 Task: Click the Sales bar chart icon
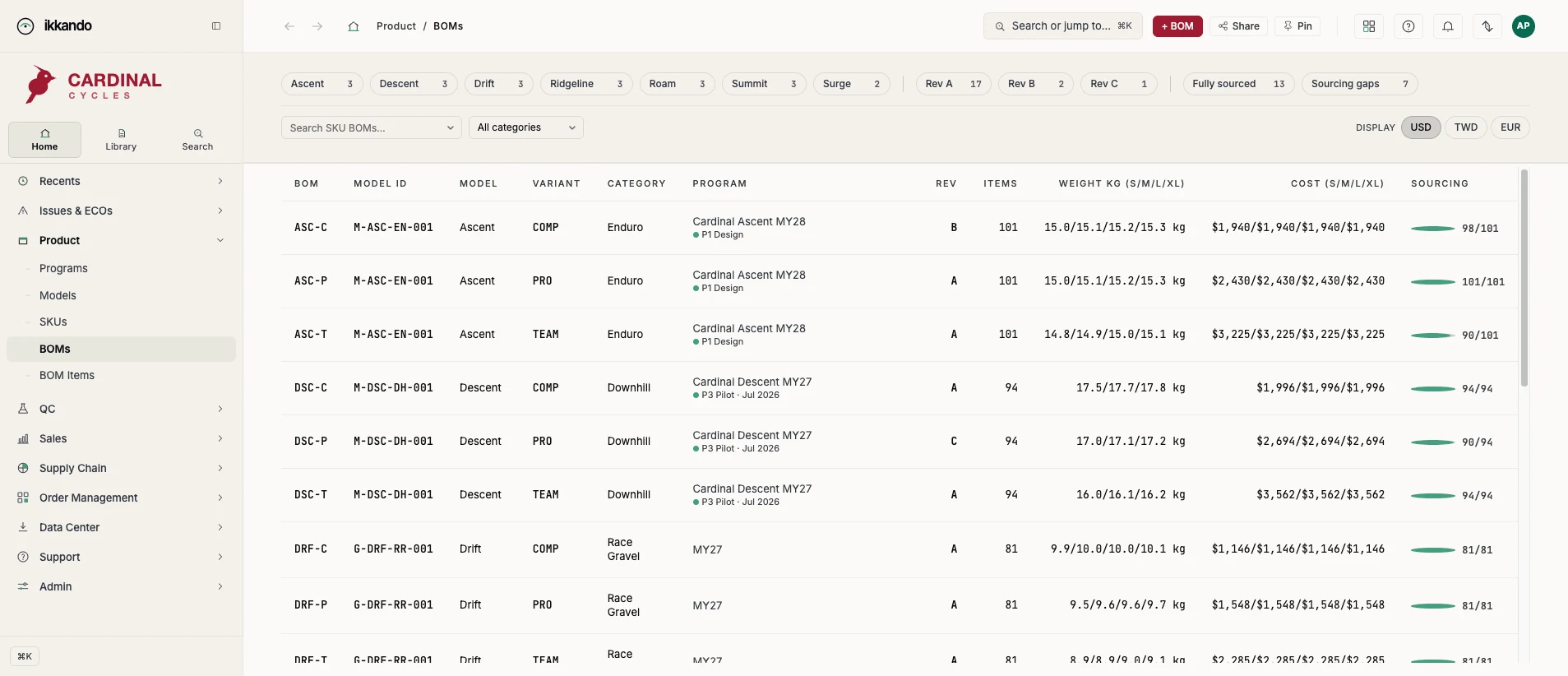pyautogui.click(x=23, y=438)
